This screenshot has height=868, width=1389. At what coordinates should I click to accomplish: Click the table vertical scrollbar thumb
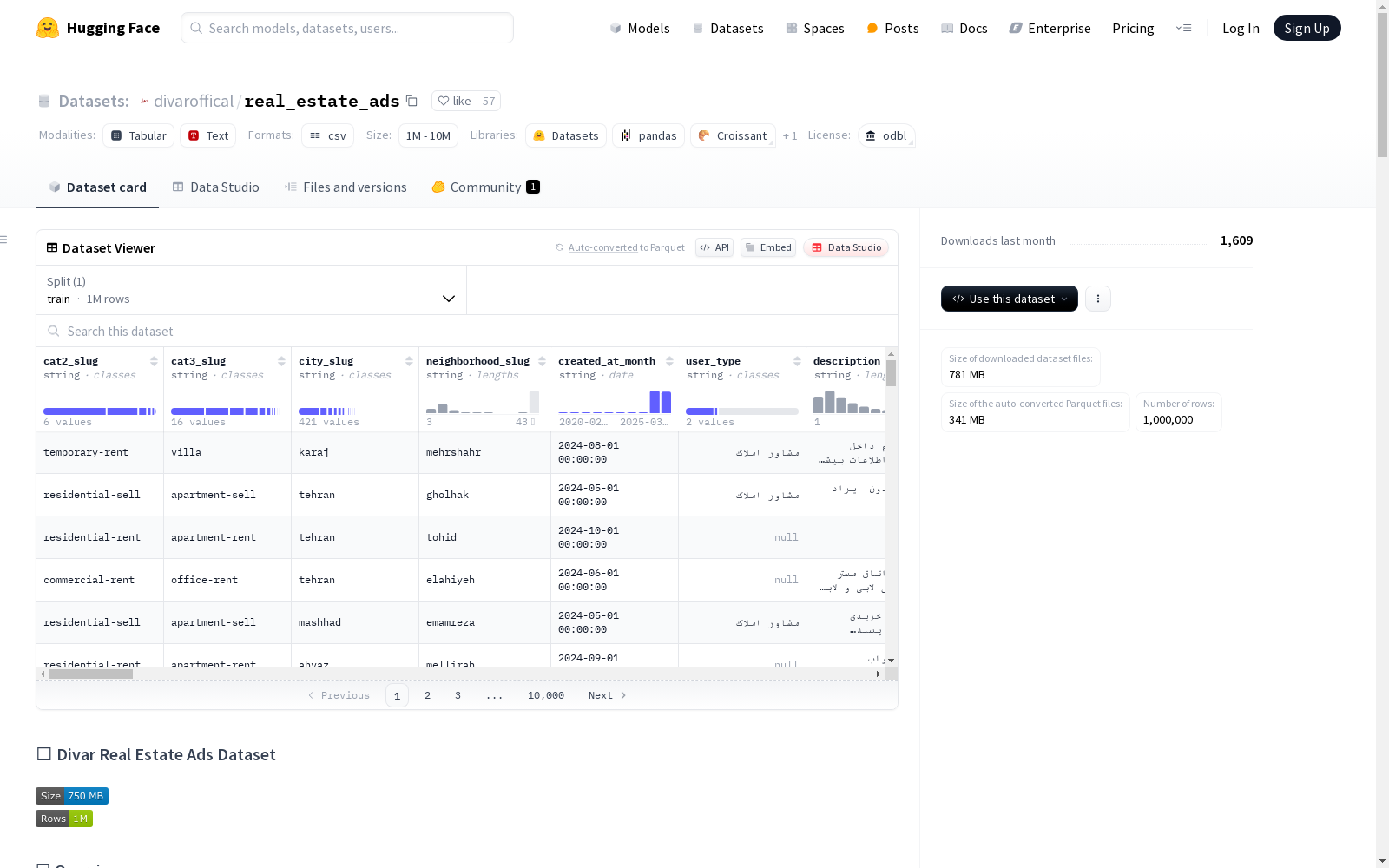pyautogui.click(x=892, y=373)
